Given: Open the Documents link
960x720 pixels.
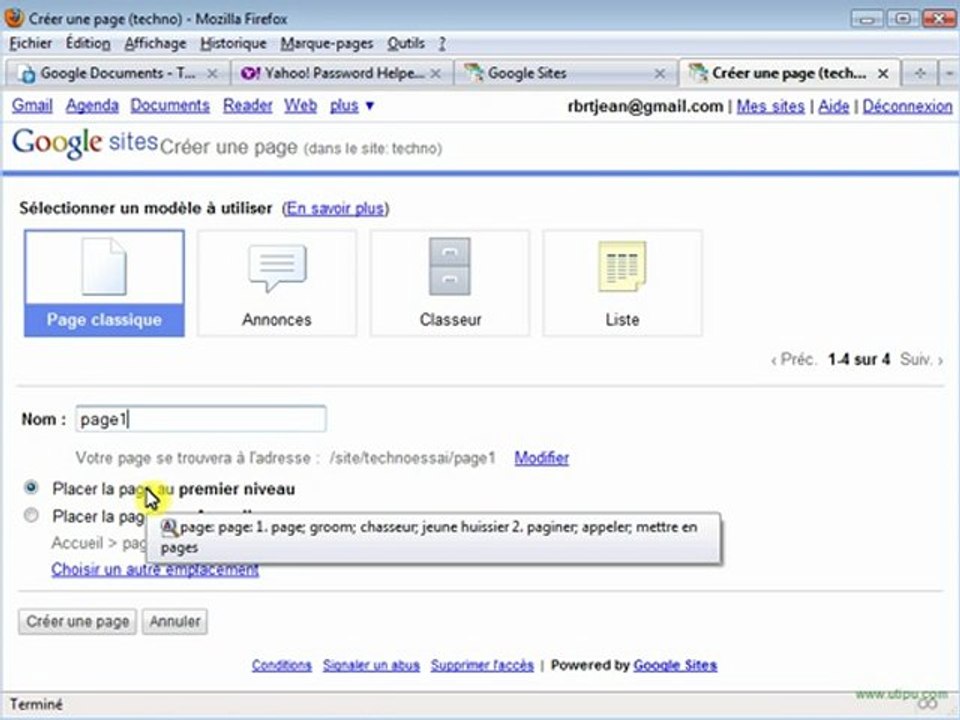Looking at the screenshot, I should (170, 106).
